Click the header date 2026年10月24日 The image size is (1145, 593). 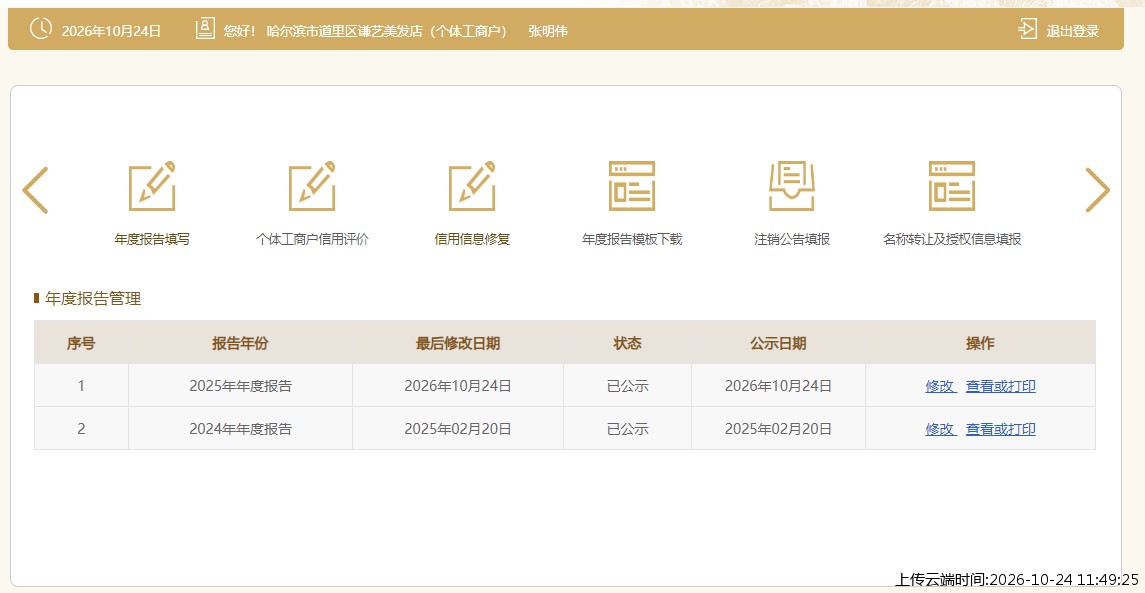(x=111, y=31)
